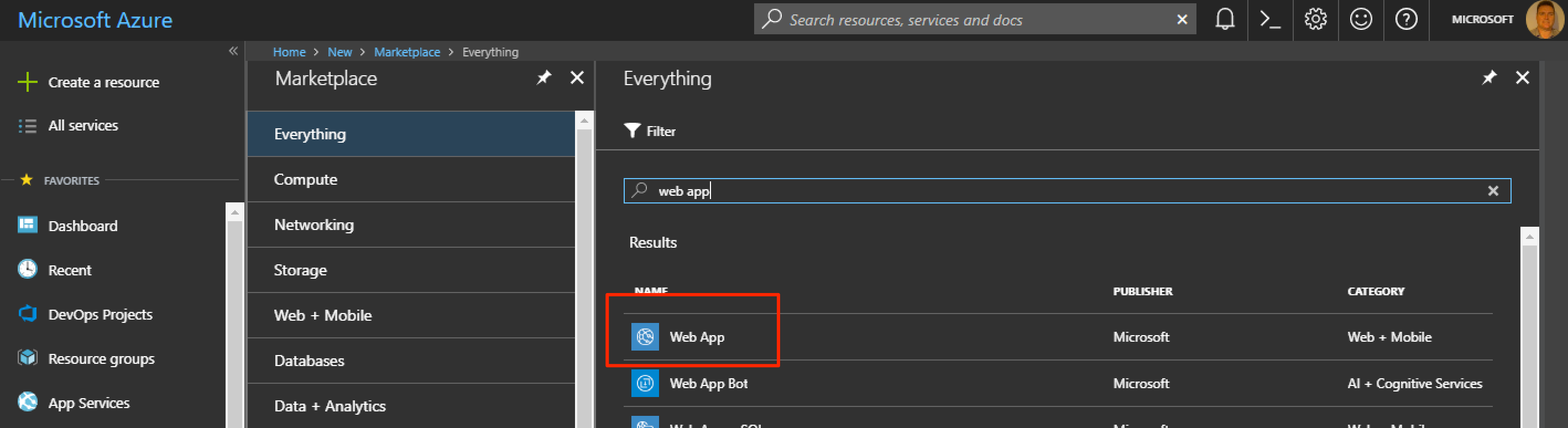This screenshot has height=428, width=1568.
Task: Open Recent from favorites
Action: click(70, 270)
